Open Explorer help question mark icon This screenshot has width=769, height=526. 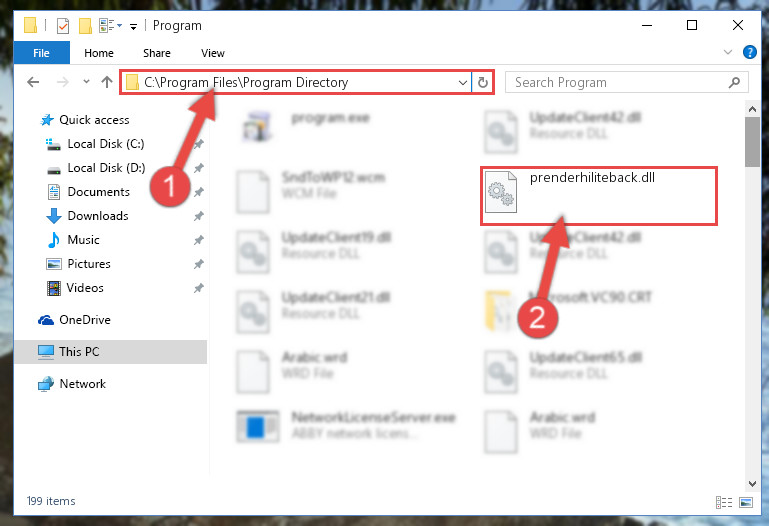749,52
